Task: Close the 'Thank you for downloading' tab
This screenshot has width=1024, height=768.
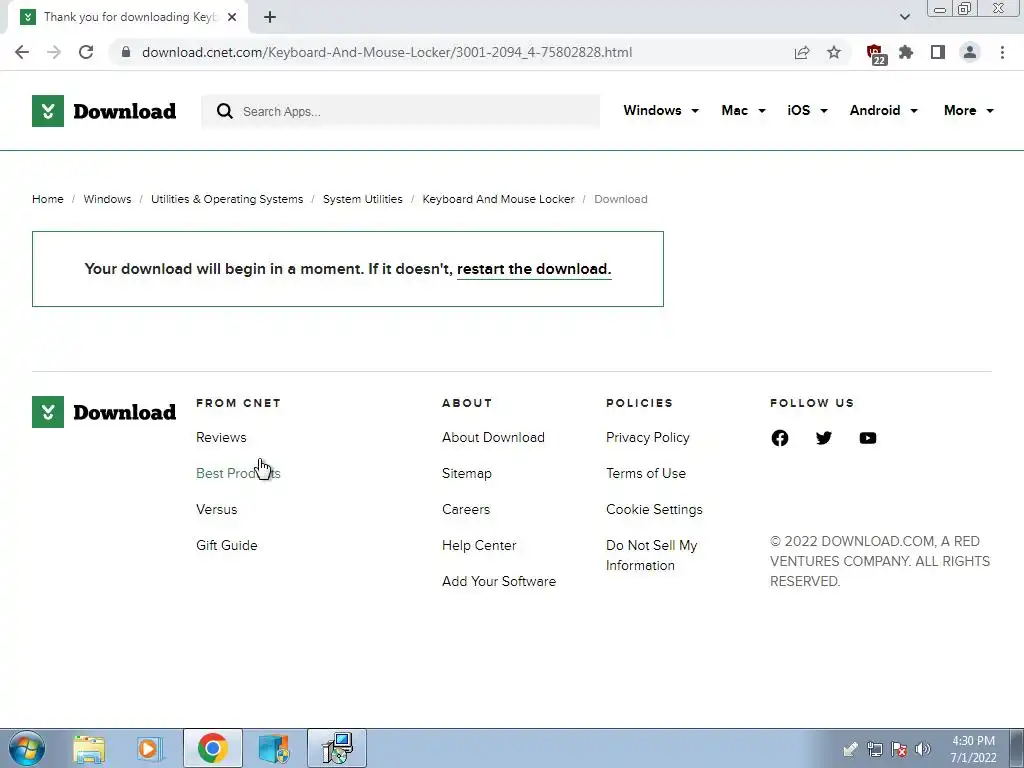Action: click(x=232, y=17)
